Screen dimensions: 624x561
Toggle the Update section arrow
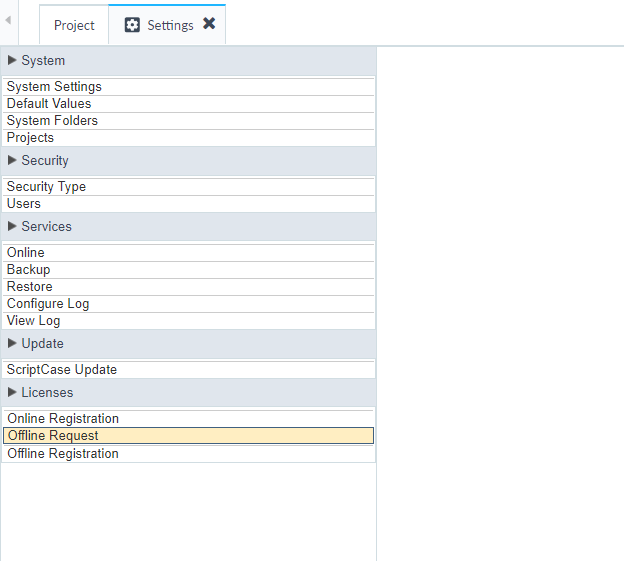[x=12, y=343]
